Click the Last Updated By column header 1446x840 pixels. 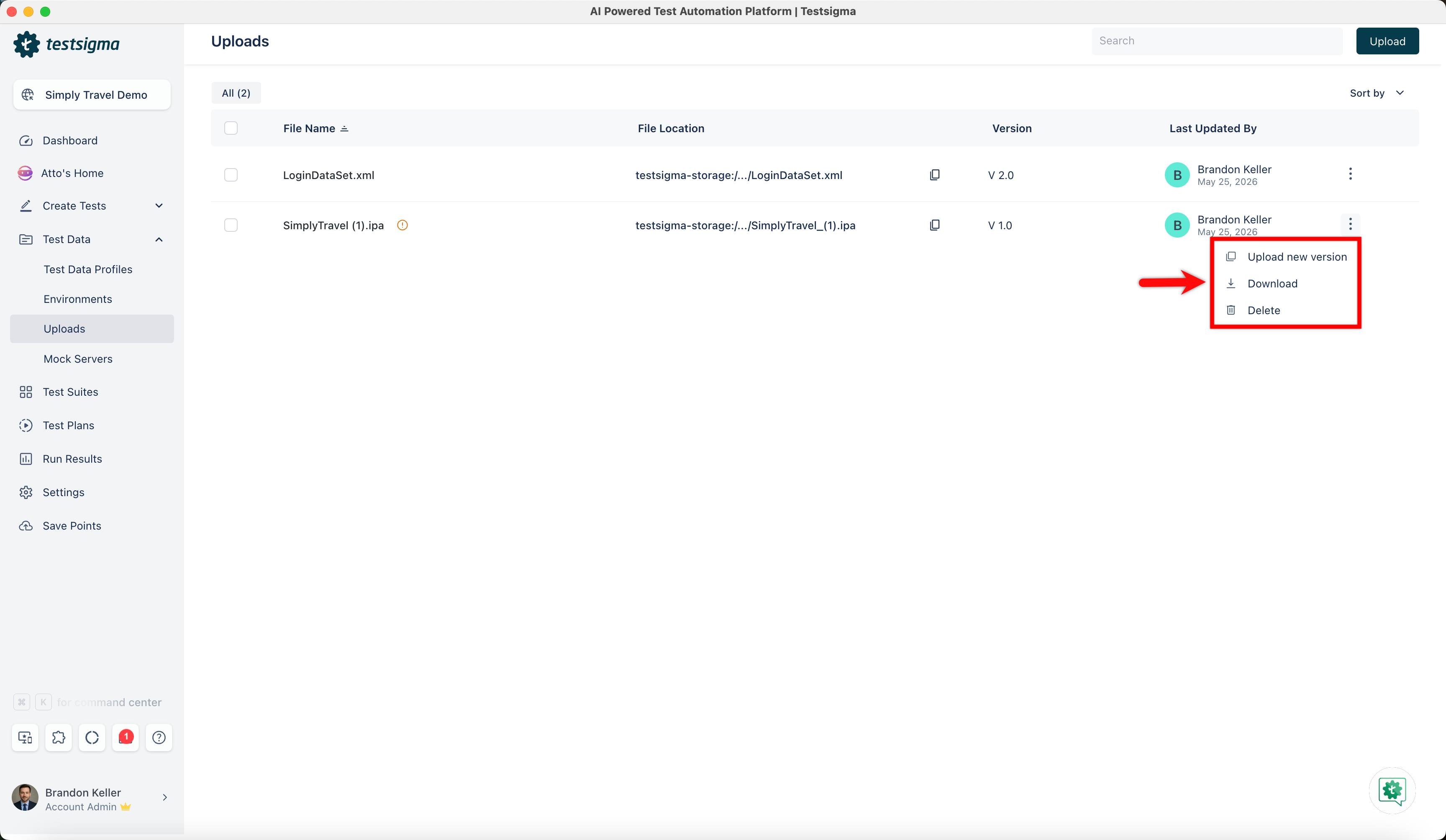point(1213,128)
